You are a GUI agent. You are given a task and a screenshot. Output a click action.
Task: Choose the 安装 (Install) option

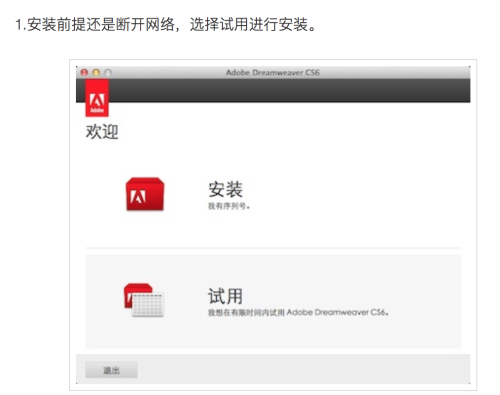point(225,189)
